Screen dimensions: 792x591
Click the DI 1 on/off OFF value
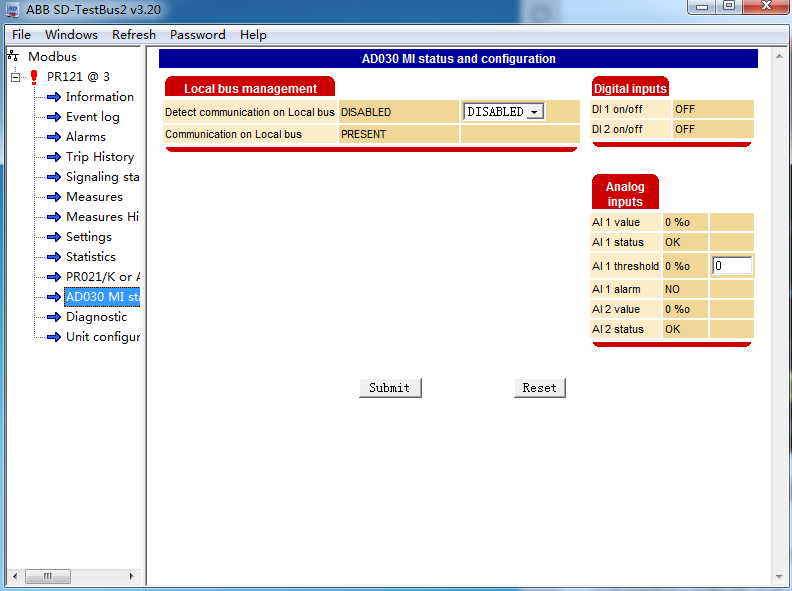(685, 109)
